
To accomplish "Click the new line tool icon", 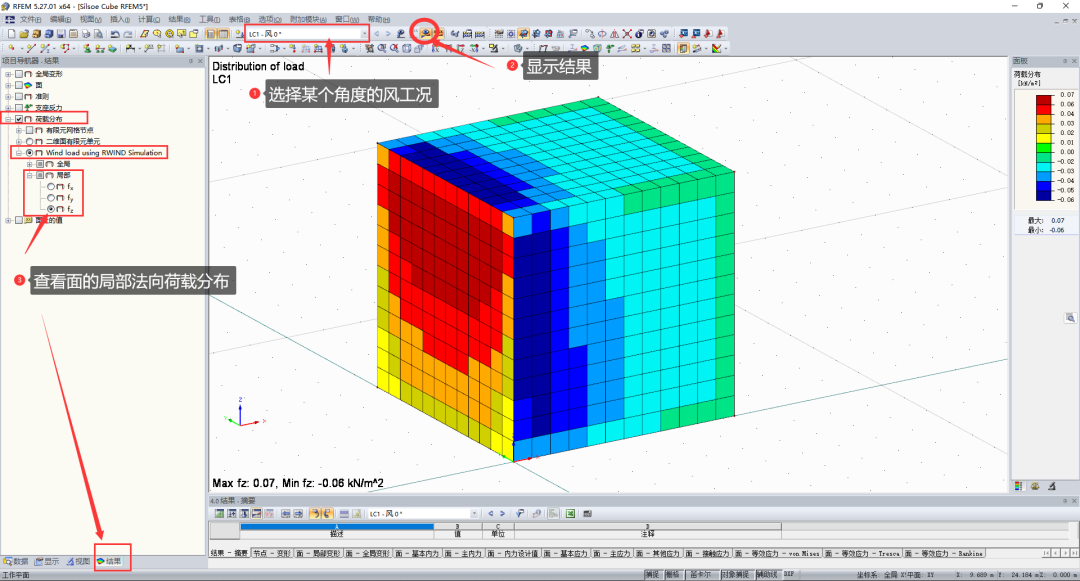I will point(31,48).
